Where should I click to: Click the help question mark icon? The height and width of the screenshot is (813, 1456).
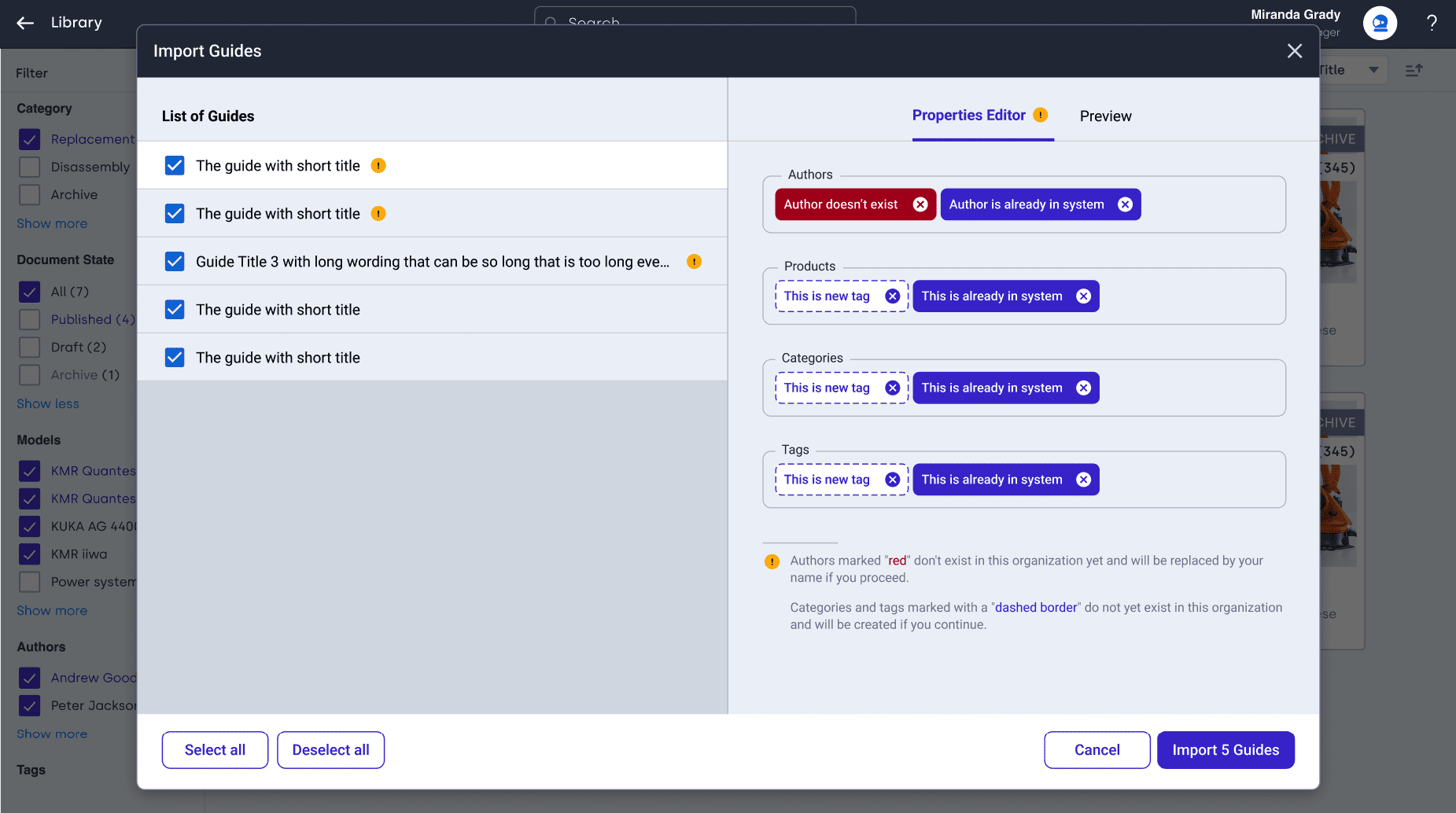coord(1432,23)
